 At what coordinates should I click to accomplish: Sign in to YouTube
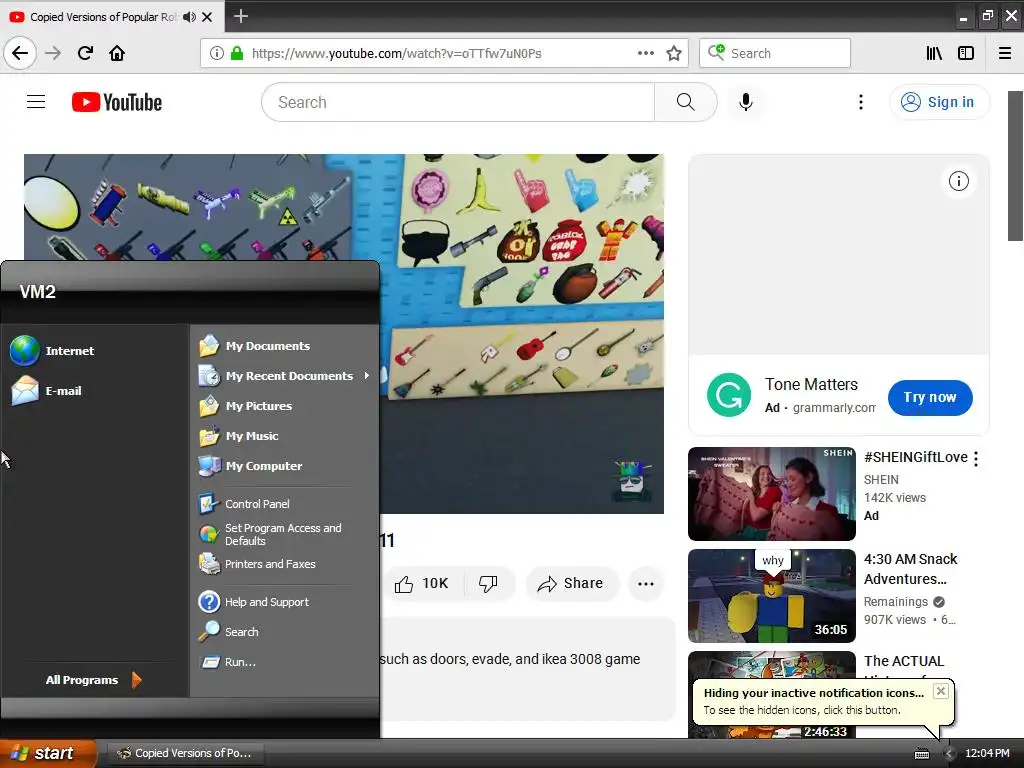[939, 102]
